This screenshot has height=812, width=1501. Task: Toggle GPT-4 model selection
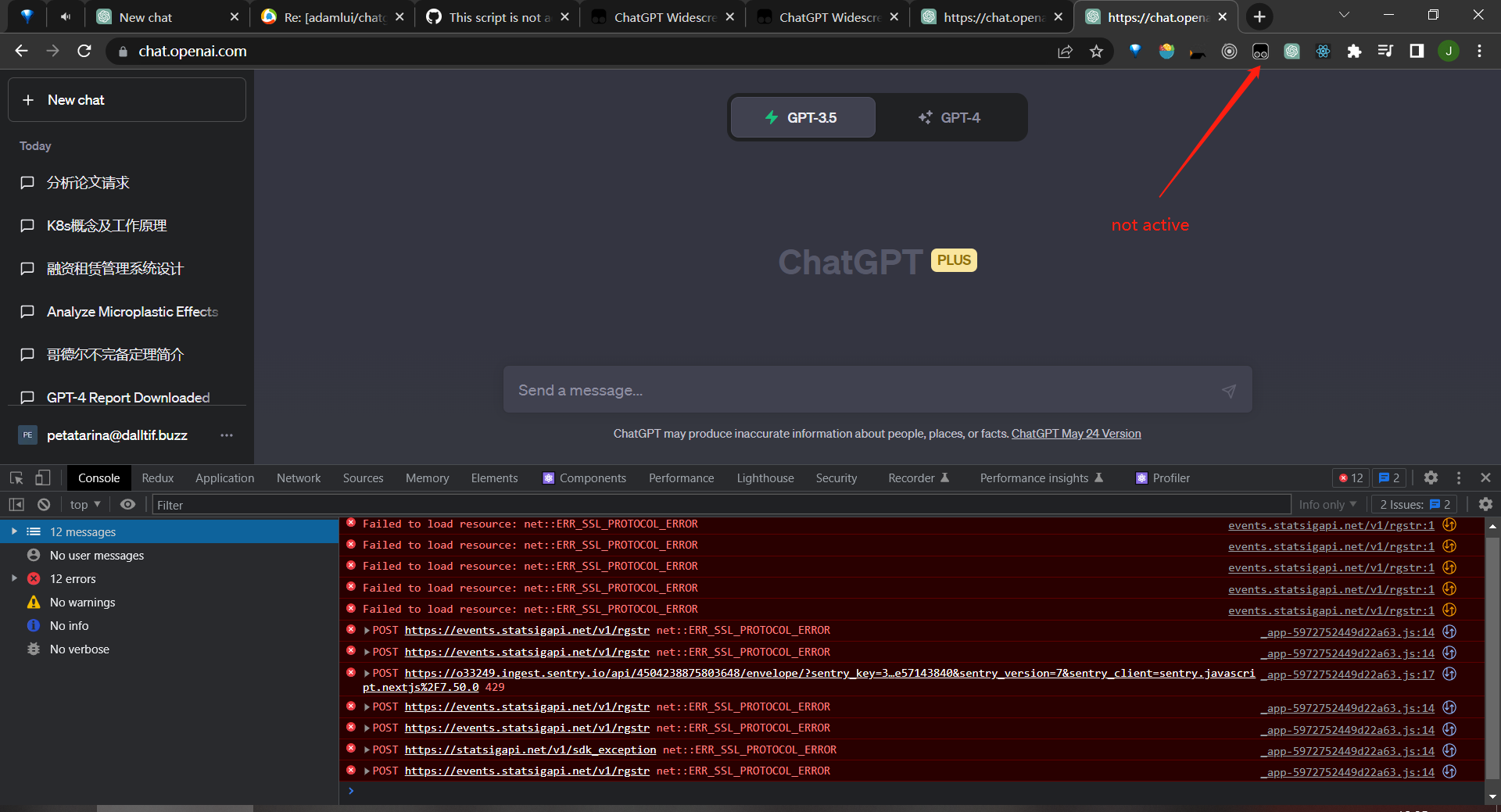pyautogui.click(x=950, y=117)
